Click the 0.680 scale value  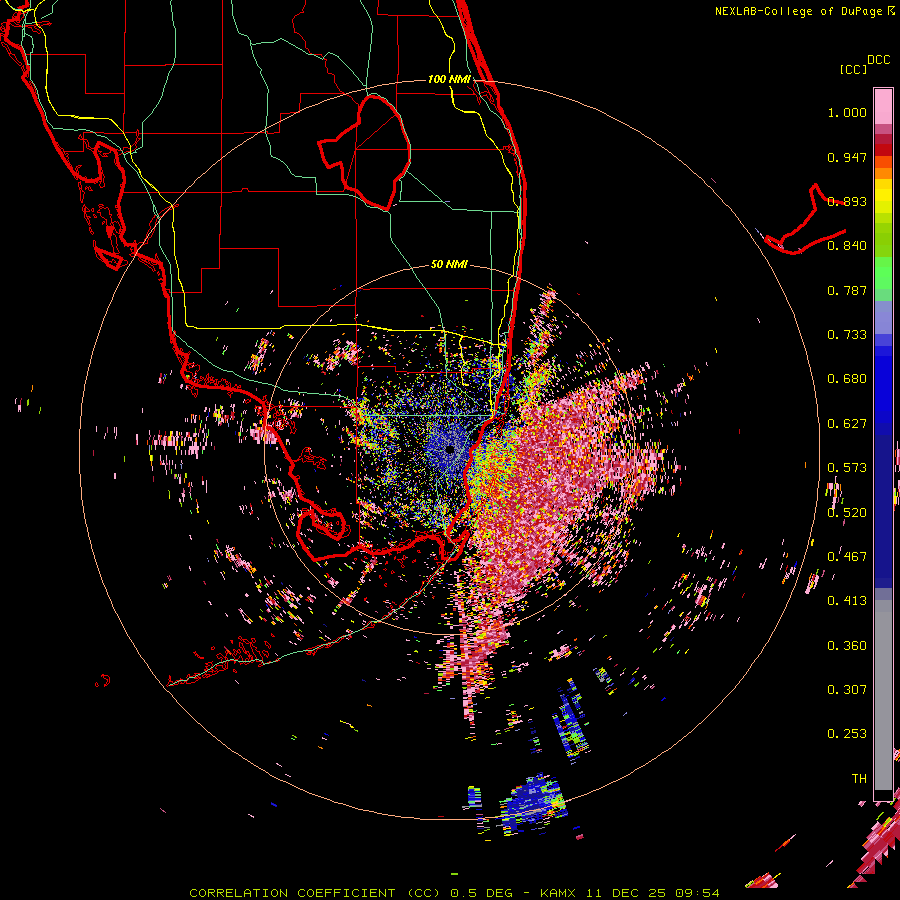(x=847, y=379)
